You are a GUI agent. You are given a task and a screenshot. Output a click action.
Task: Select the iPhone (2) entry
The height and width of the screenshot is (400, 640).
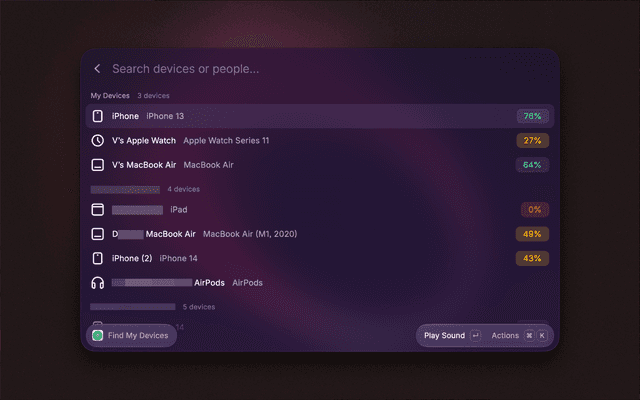point(132,258)
